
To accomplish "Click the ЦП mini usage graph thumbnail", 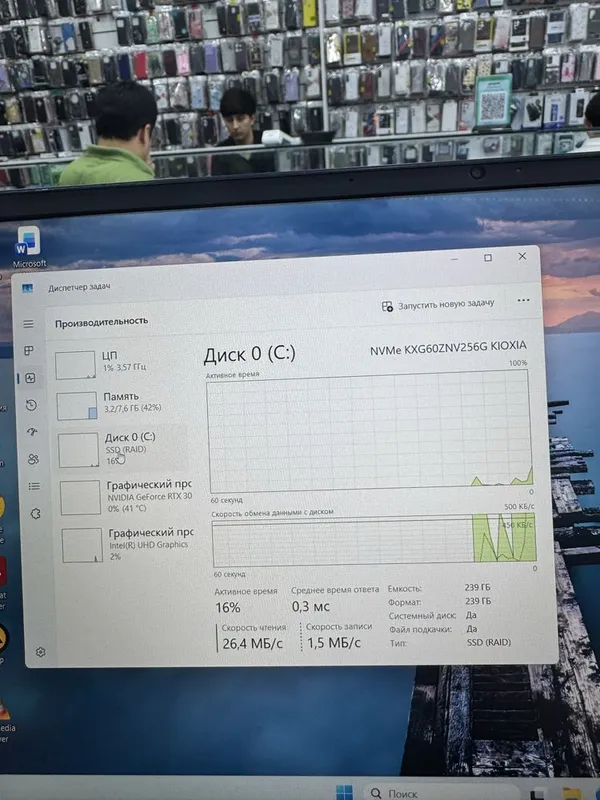I will click(x=76, y=365).
